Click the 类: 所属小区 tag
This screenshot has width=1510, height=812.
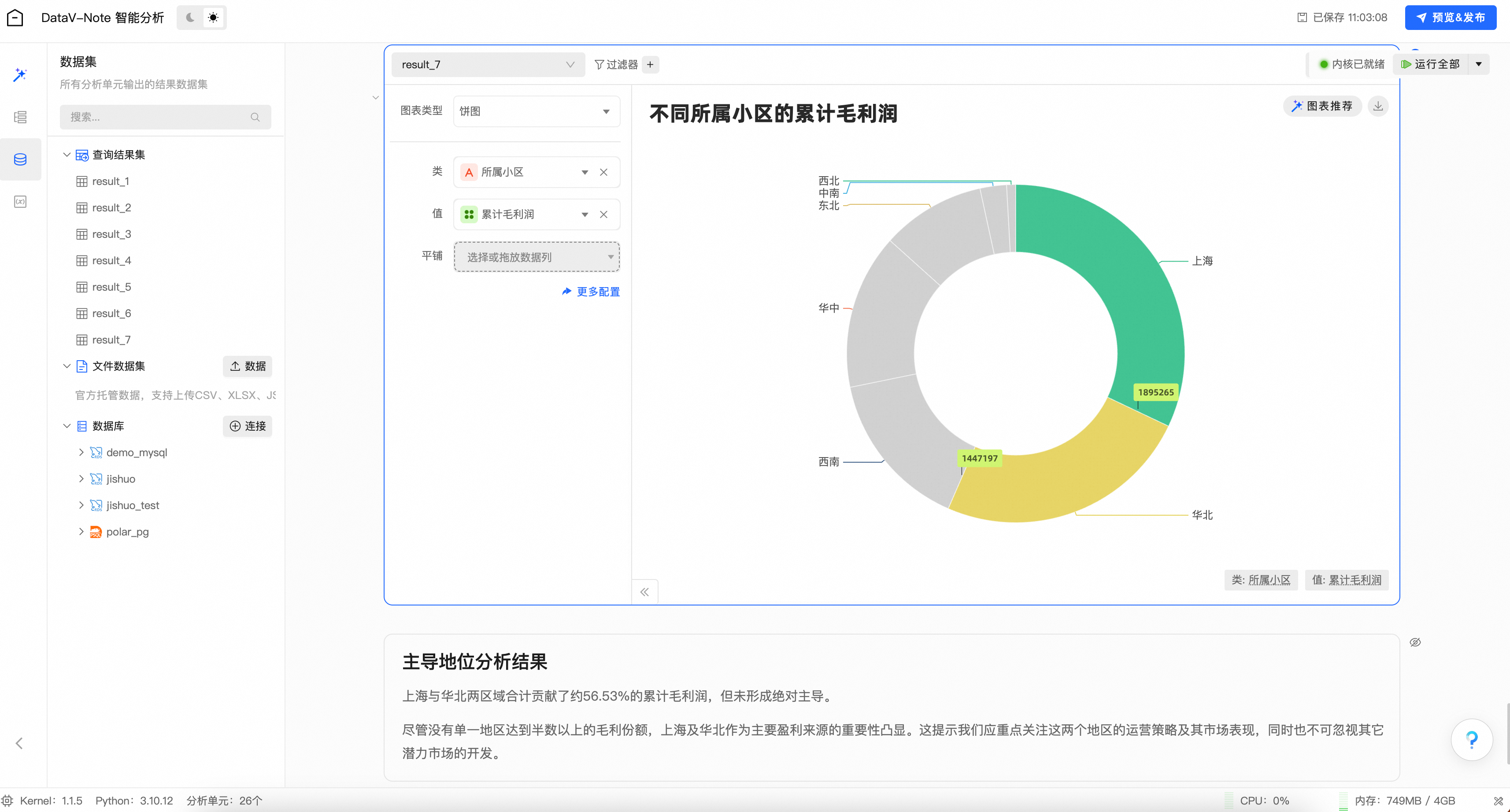(x=1261, y=580)
